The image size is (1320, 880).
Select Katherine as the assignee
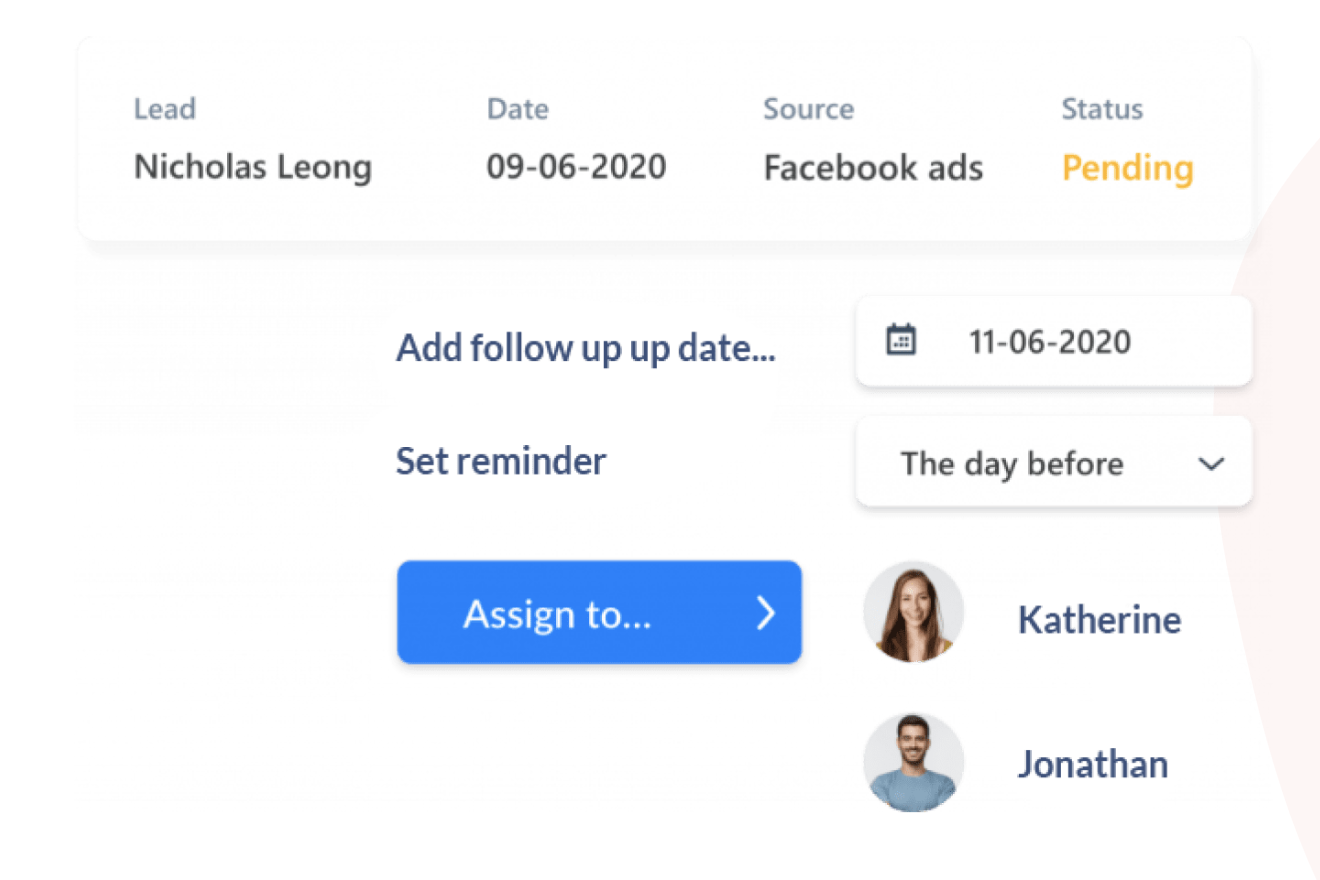coord(1099,620)
